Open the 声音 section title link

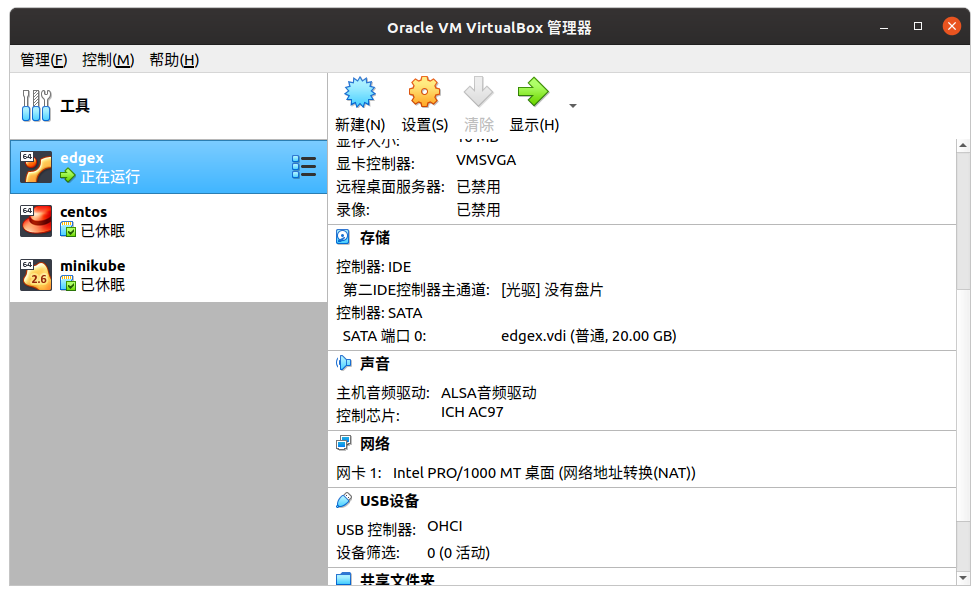coord(375,364)
